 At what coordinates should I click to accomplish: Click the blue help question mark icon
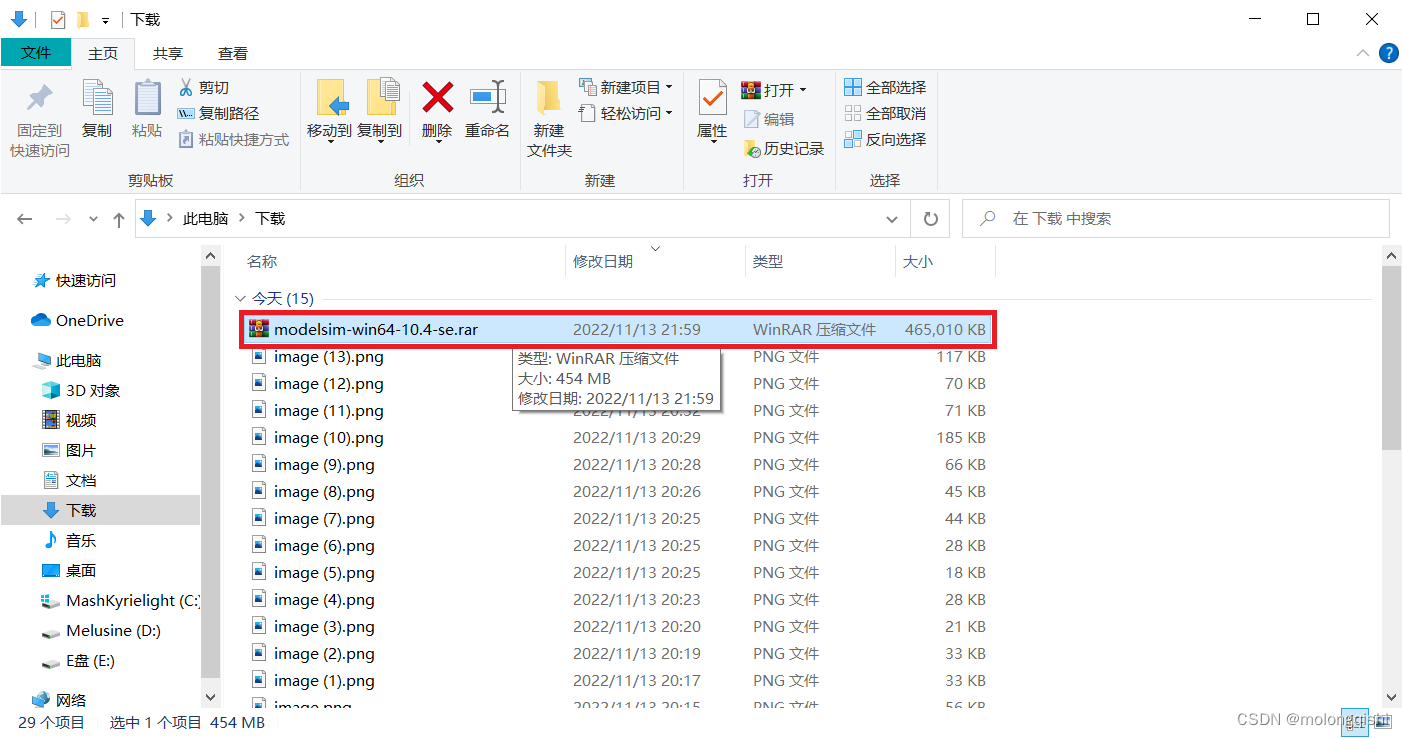coord(1388,53)
